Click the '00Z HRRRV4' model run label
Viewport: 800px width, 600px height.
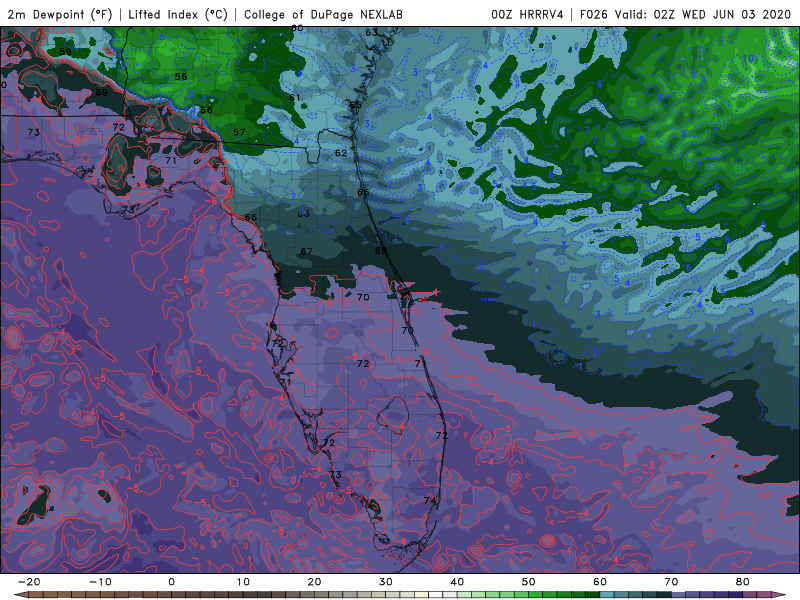coord(527,14)
